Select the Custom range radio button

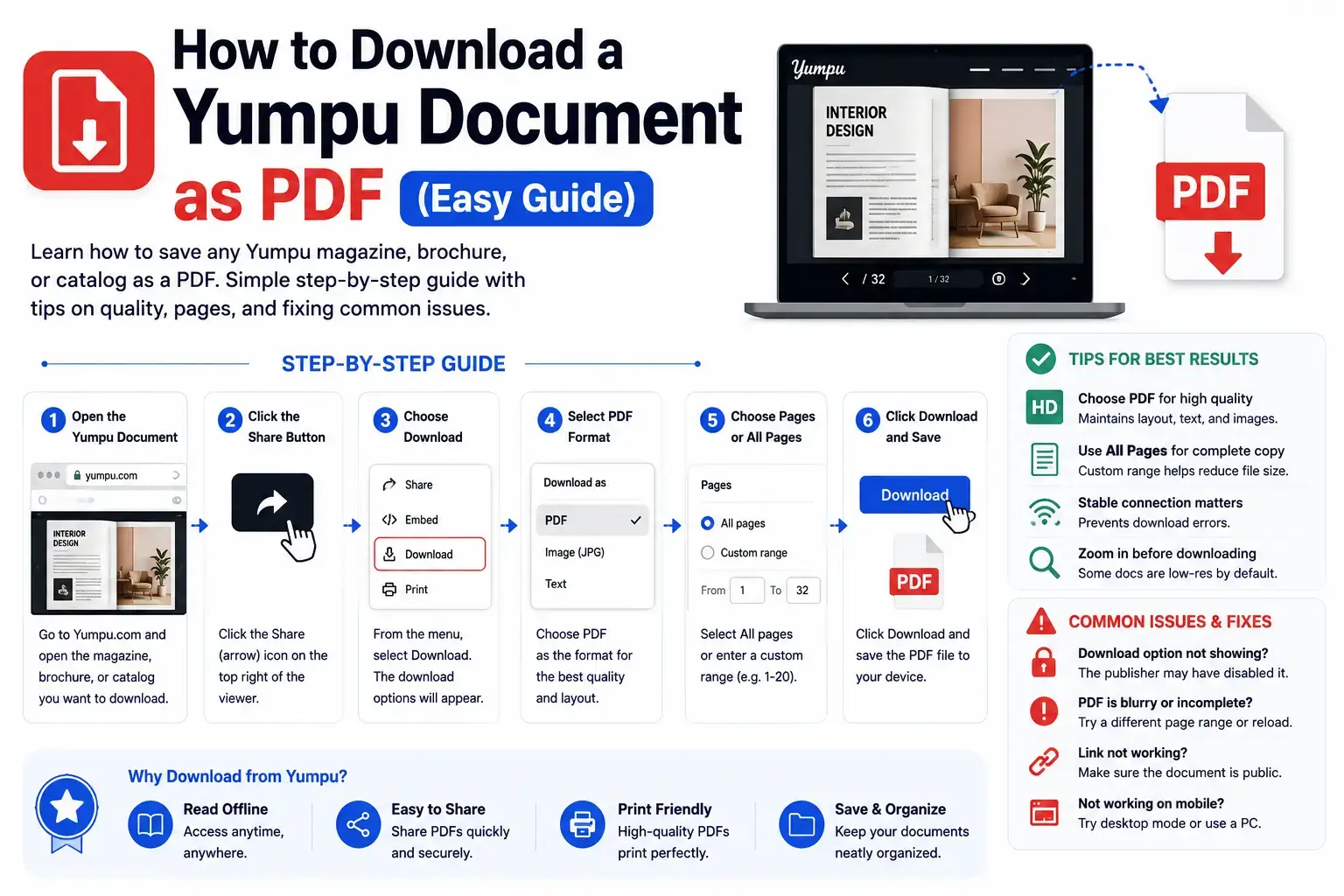[x=707, y=552]
